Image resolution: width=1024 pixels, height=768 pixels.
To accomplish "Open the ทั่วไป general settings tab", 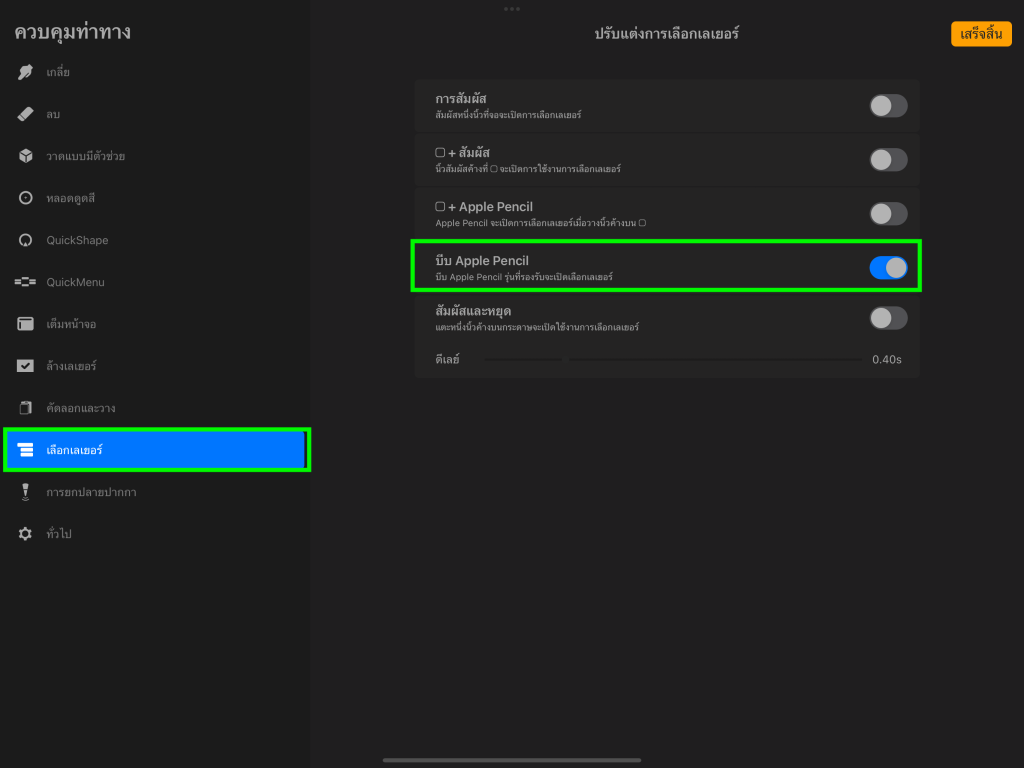I will pyautogui.click(x=58, y=534).
